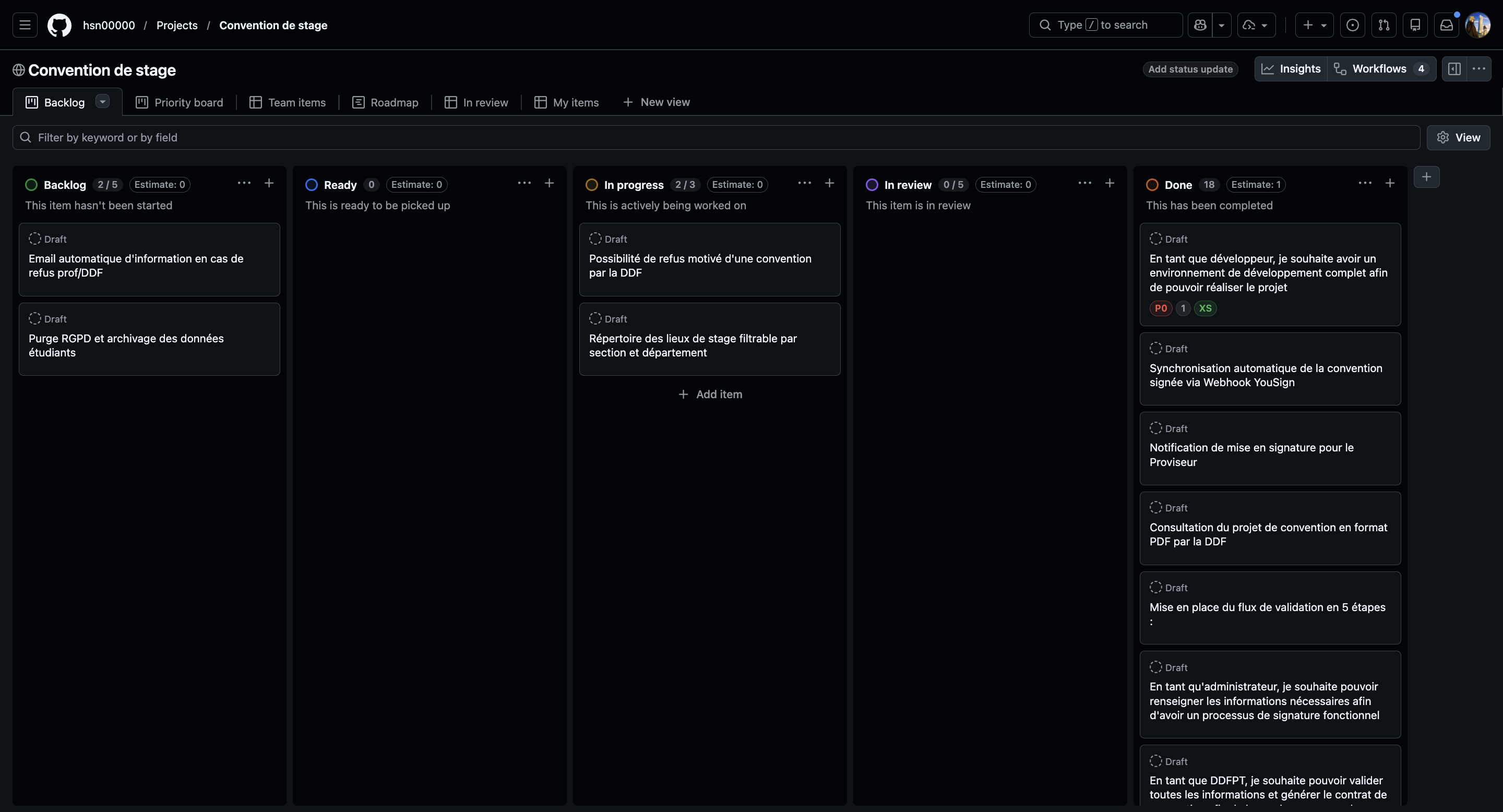Open the In progress column menu dots

[x=805, y=183]
